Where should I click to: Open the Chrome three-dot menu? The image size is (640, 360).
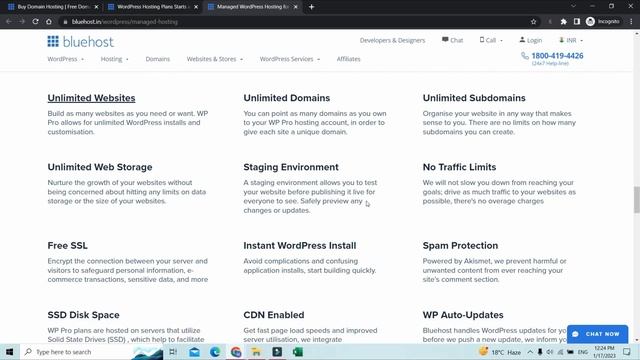tap(631, 22)
